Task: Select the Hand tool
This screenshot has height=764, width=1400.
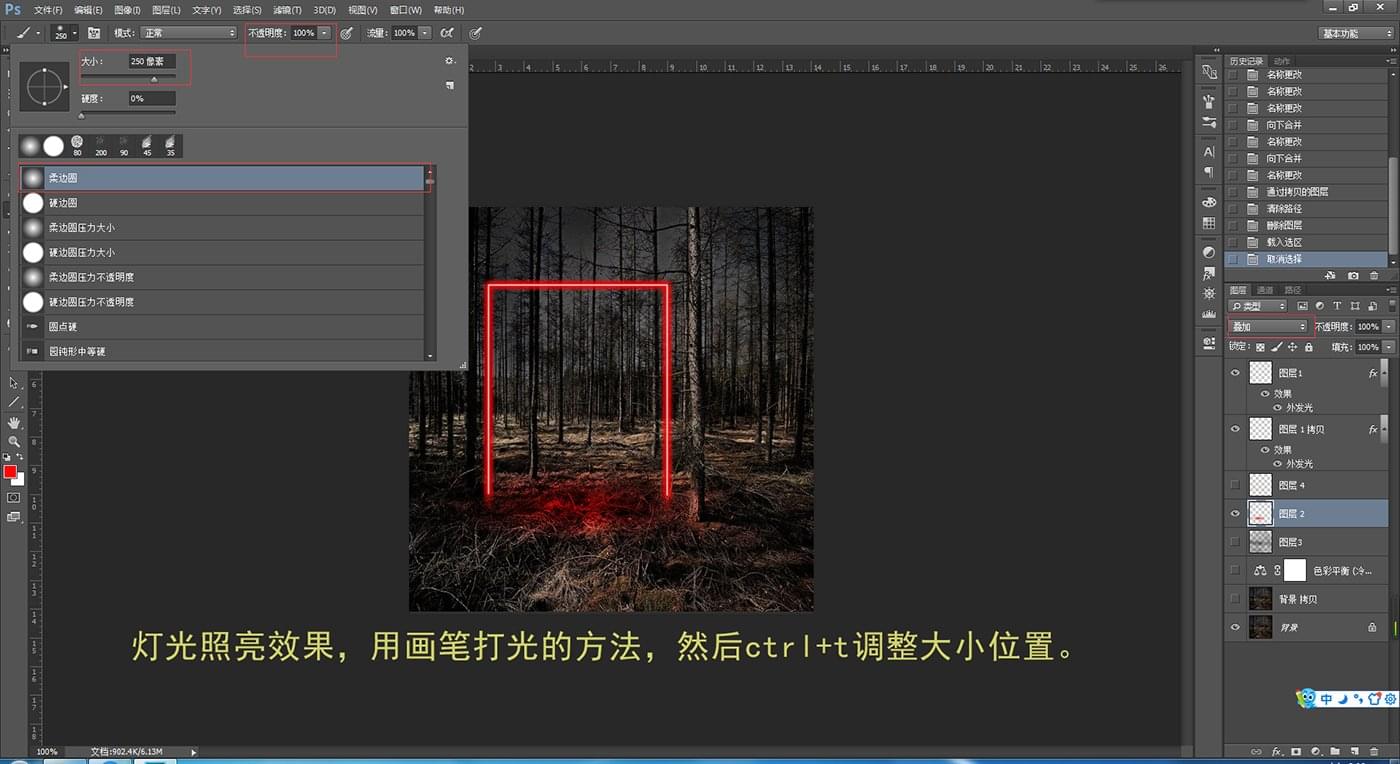Action: click(14, 422)
